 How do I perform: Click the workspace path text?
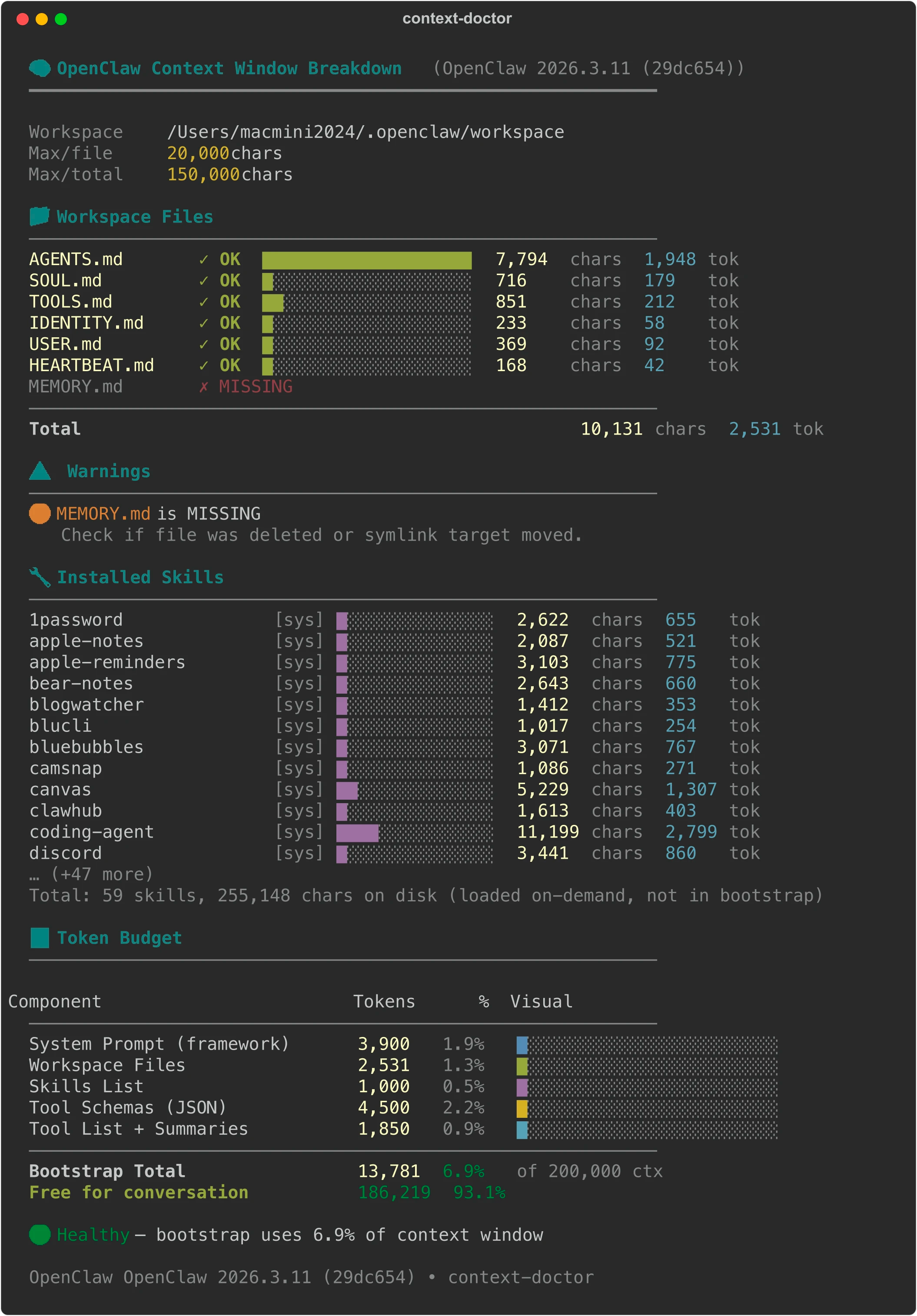click(x=365, y=133)
